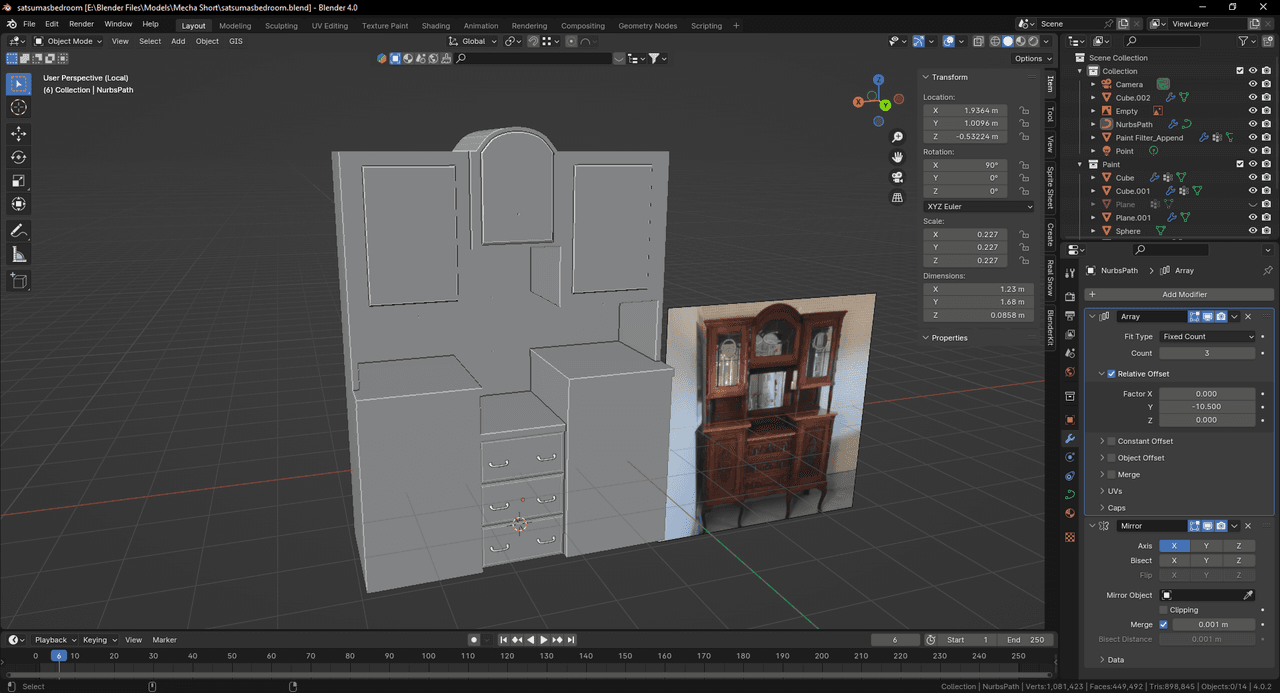
Task: Activate the Scale tool
Action: pyautogui.click(x=18, y=181)
